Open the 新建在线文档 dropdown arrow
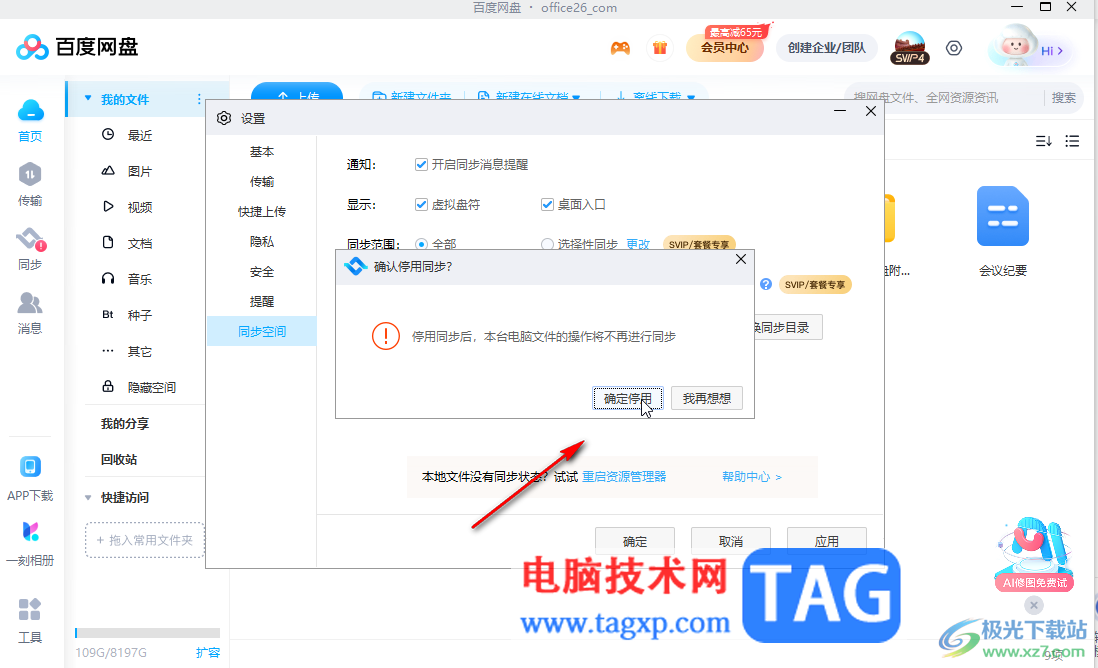 coord(576,97)
